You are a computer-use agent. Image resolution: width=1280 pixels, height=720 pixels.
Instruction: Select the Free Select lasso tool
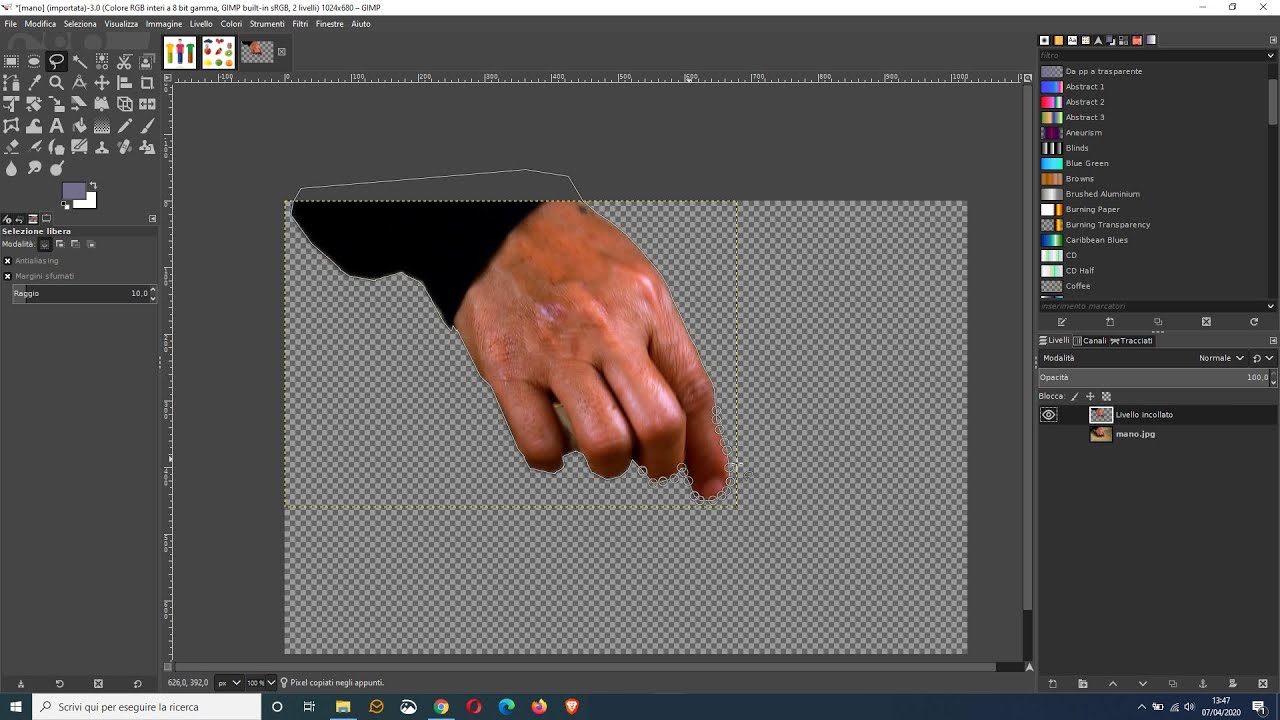[56, 61]
